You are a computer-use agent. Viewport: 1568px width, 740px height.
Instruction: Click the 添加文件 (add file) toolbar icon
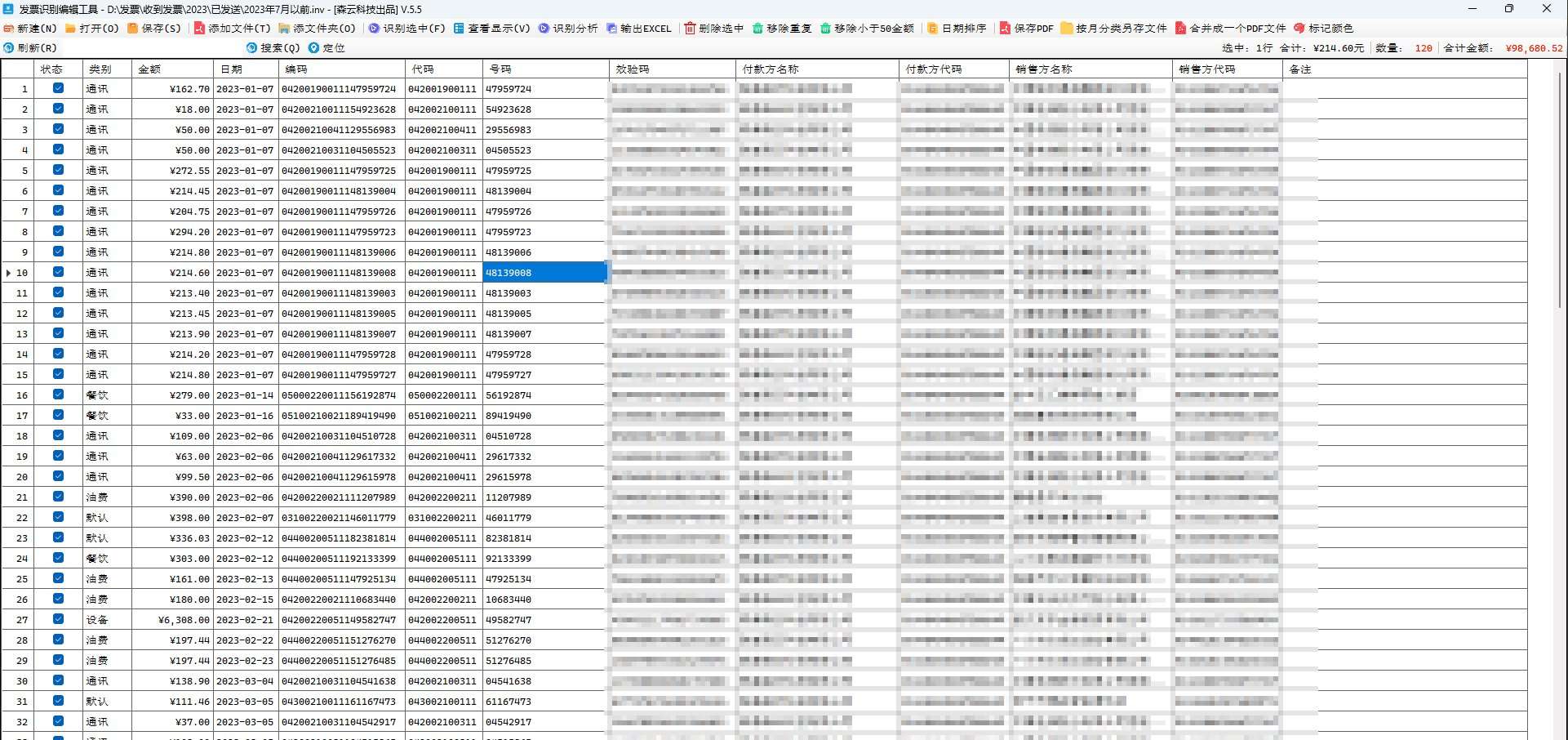(199, 29)
